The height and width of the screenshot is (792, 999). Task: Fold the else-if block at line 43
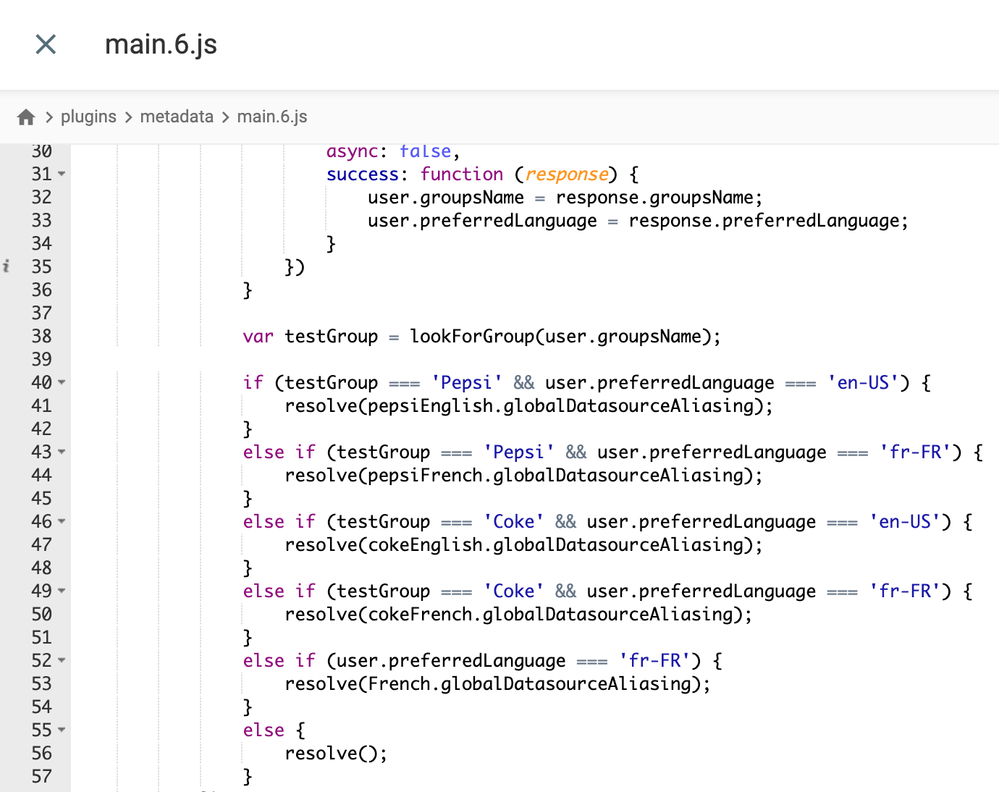[62, 453]
